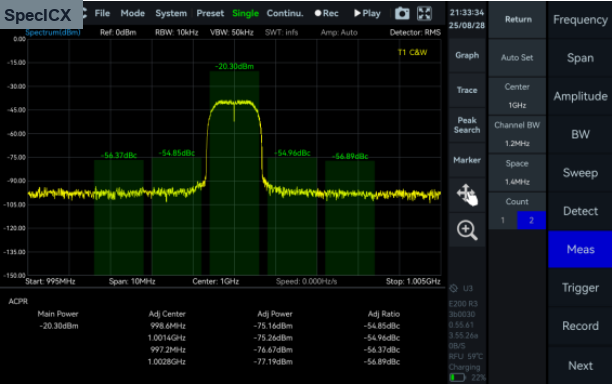The image size is (612, 384).
Task: Edit the Center 1GHz setting
Action: [518, 96]
